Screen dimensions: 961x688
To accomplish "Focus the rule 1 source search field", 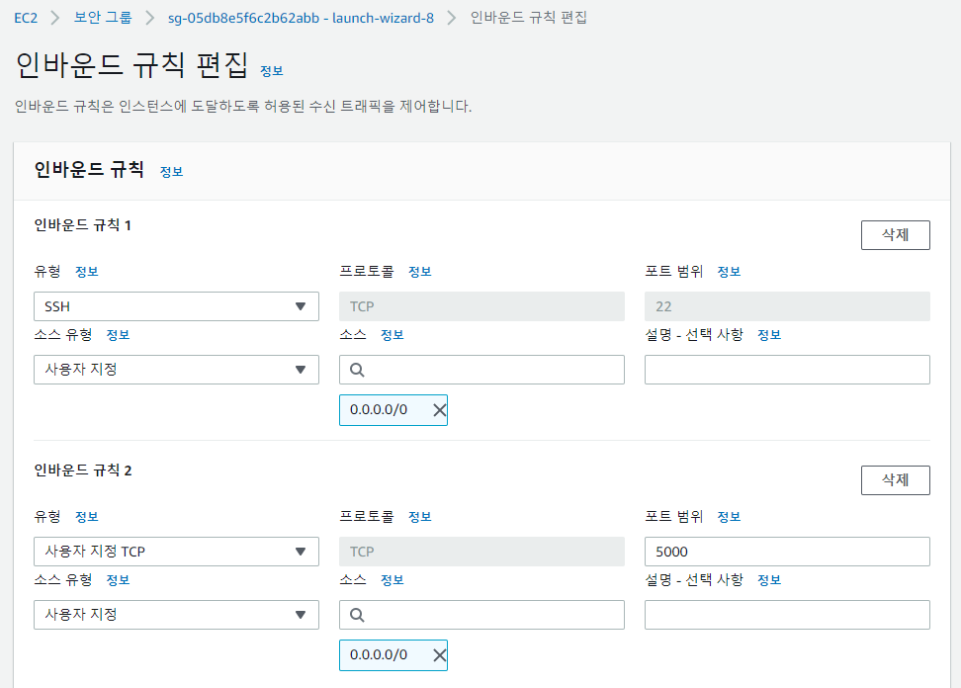I will tap(482, 369).
